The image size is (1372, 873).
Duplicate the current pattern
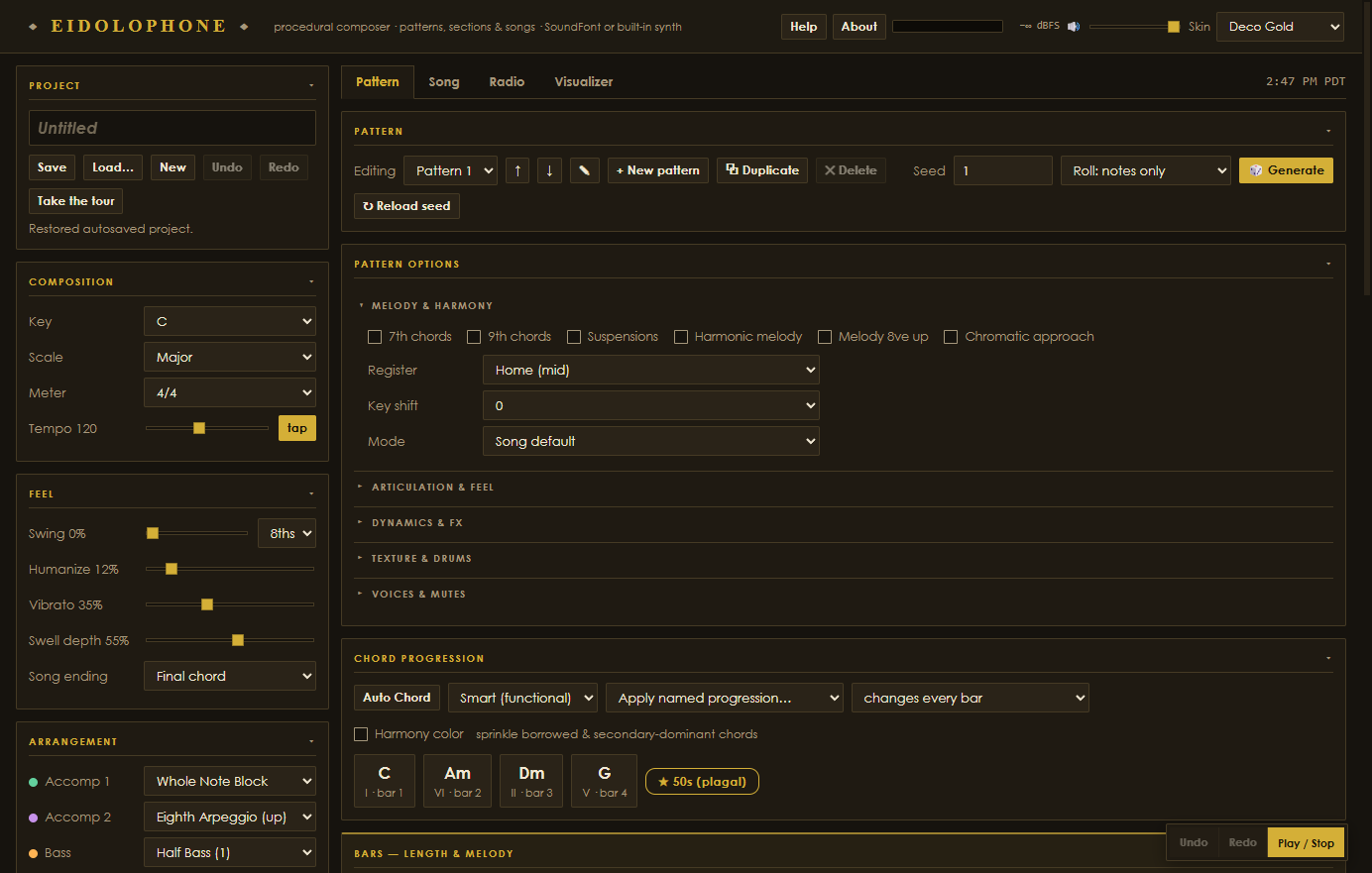[x=762, y=170]
